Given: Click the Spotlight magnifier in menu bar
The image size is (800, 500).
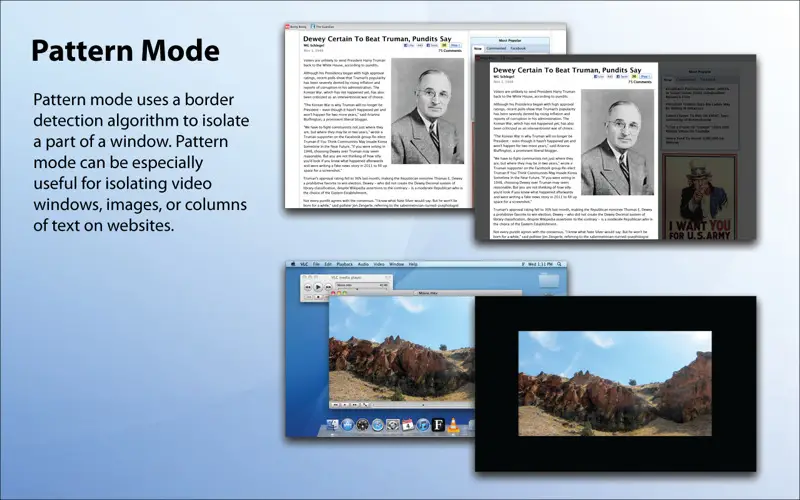Looking at the screenshot, I should (559, 264).
